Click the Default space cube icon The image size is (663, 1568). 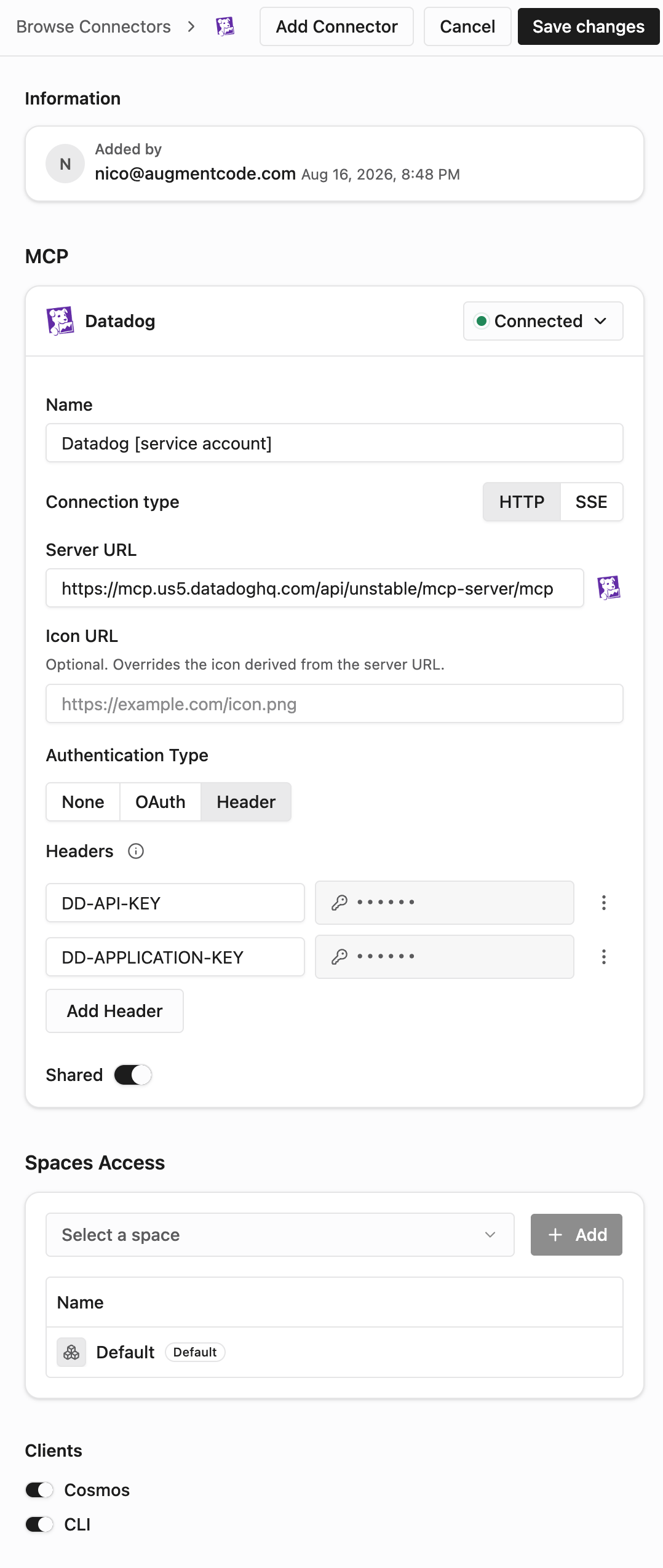(x=71, y=1352)
